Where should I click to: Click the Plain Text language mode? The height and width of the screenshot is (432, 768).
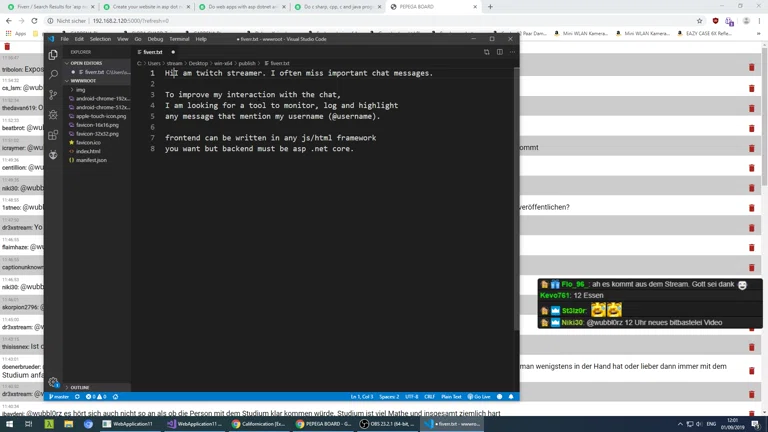click(x=451, y=397)
